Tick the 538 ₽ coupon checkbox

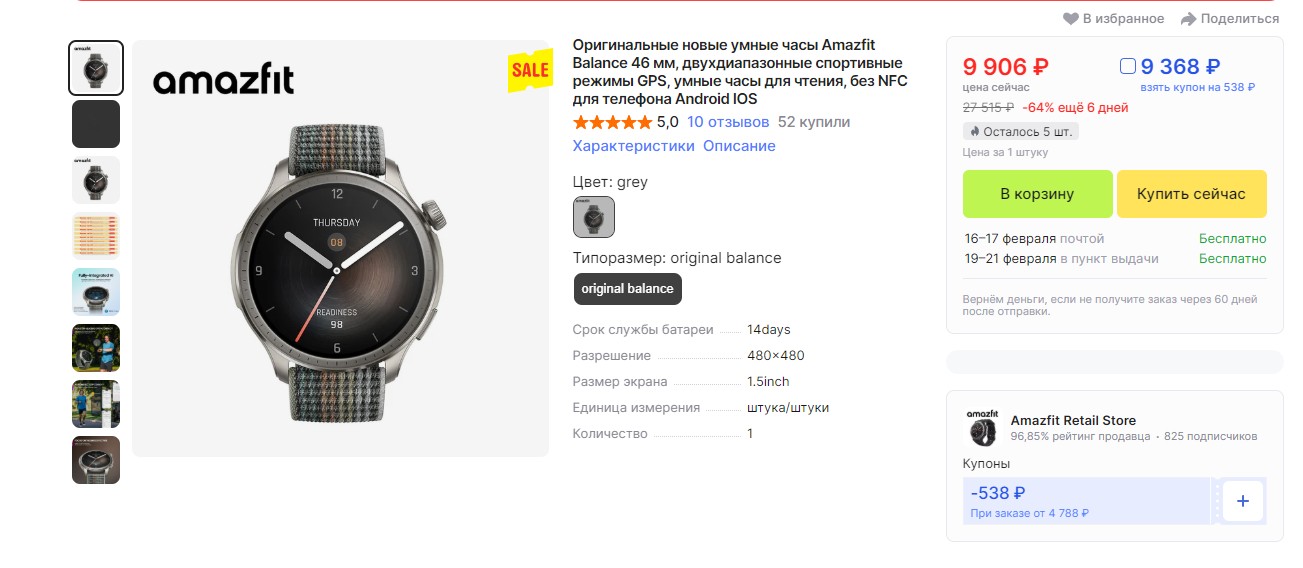click(1128, 67)
